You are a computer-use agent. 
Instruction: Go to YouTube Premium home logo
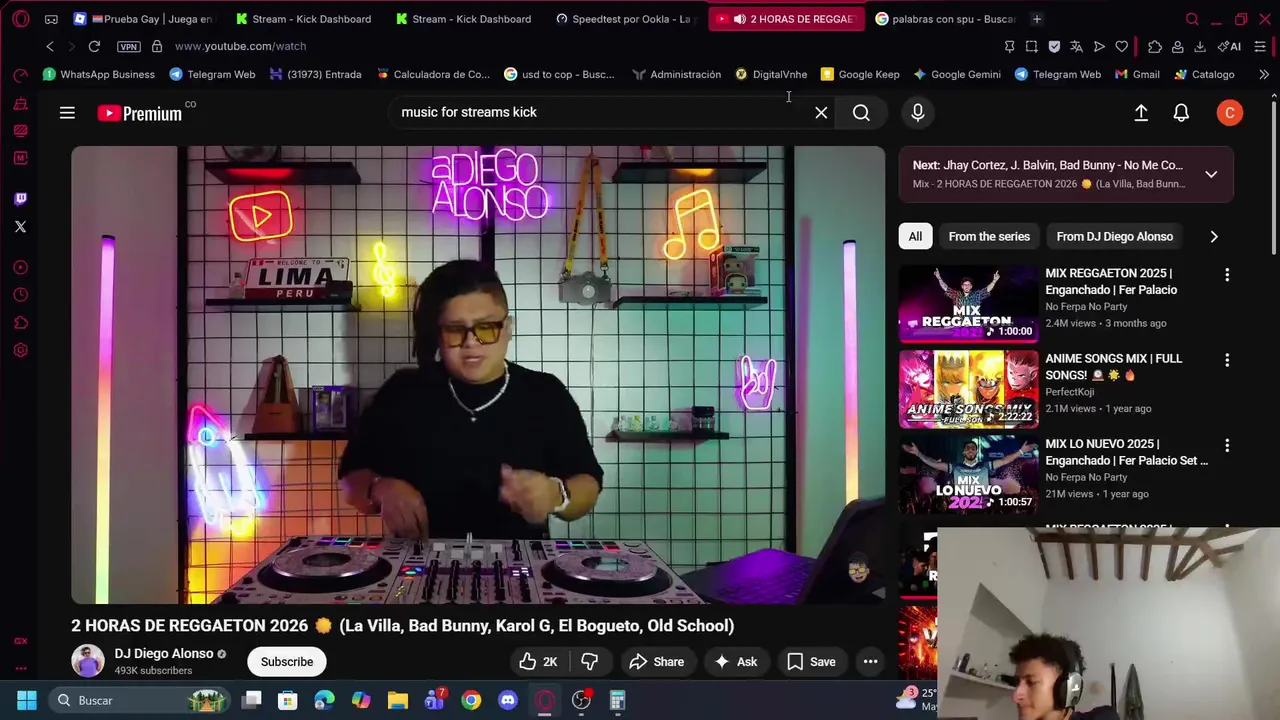[x=140, y=113]
